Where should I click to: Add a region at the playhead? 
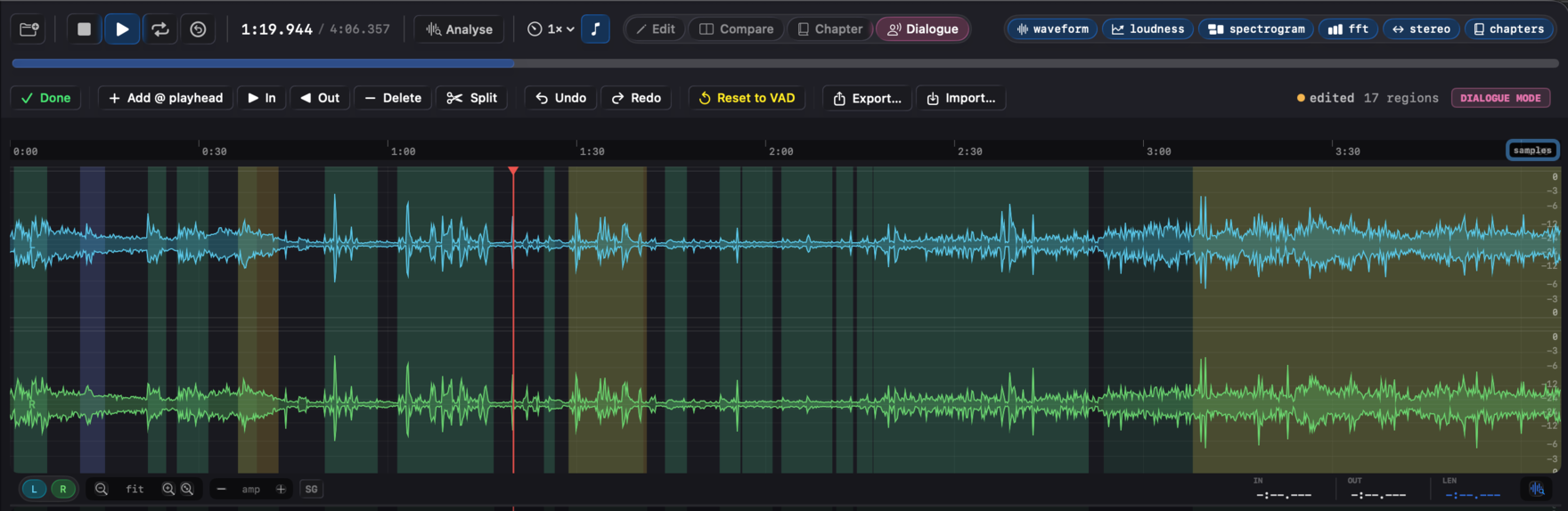pos(166,98)
